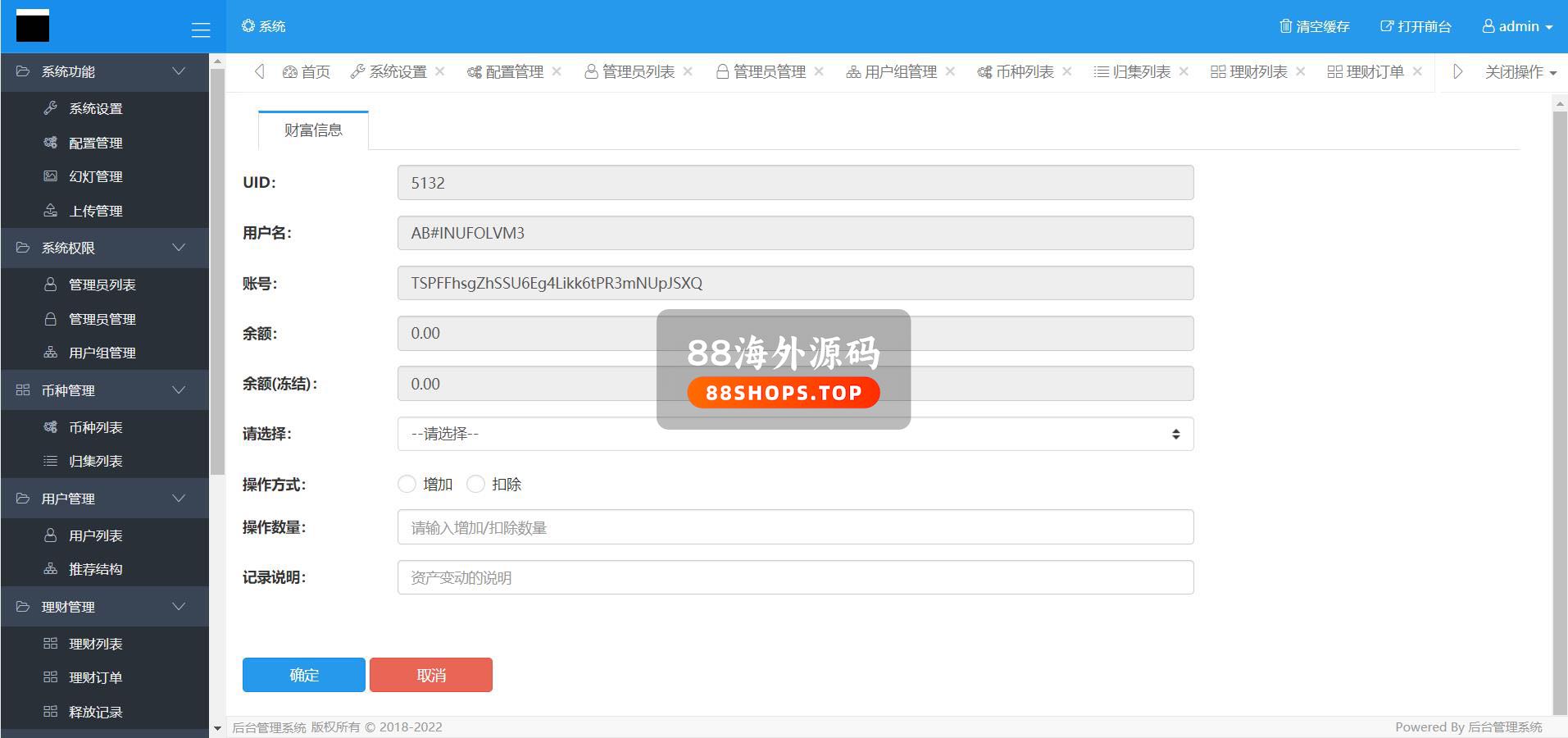Click the red 取消 button
This screenshot has width=1568, height=738.
(430, 675)
